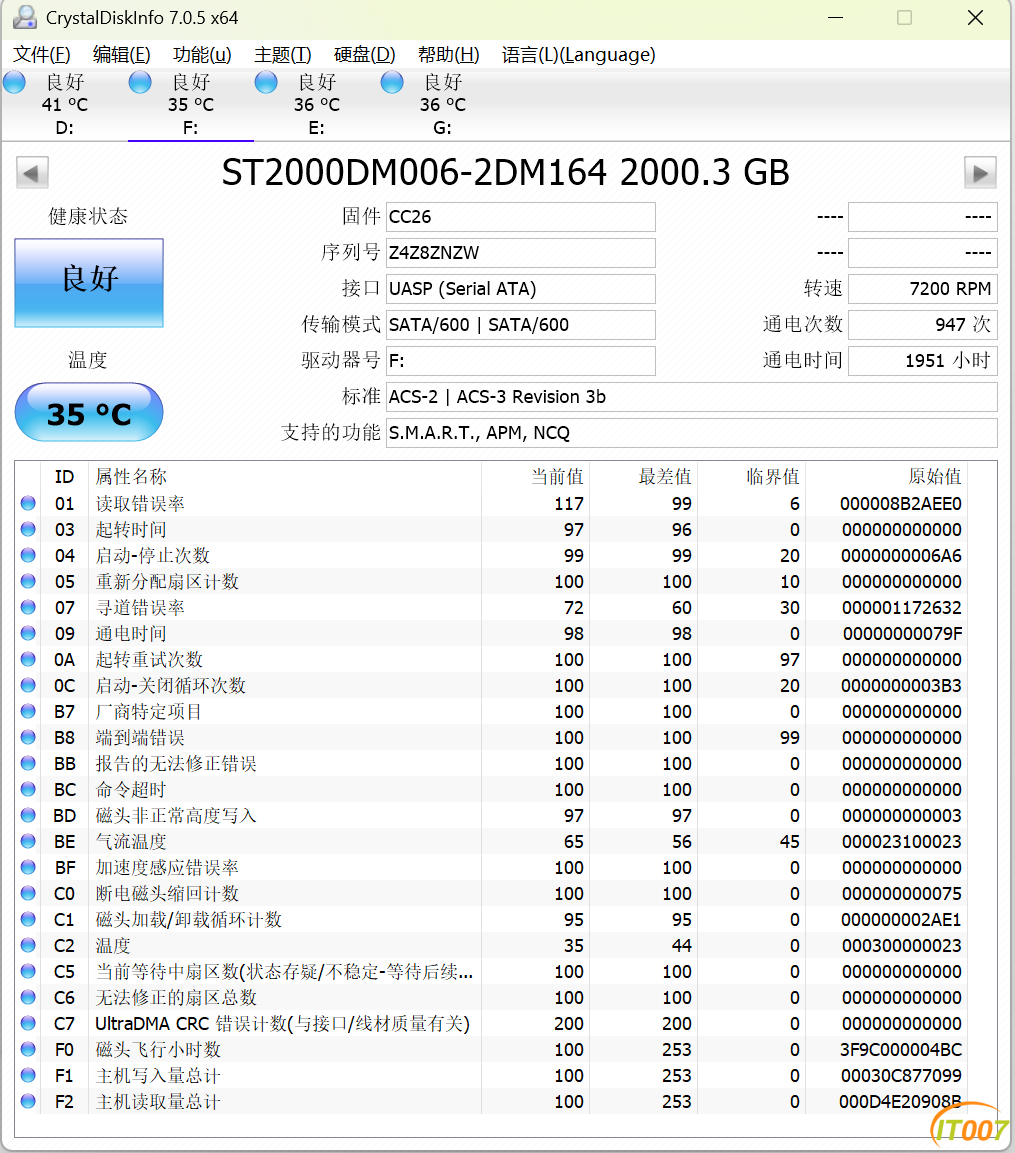Click raw value 3F9C000004BC
This screenshot has height=1153, width=1015.
point(901,1049)
